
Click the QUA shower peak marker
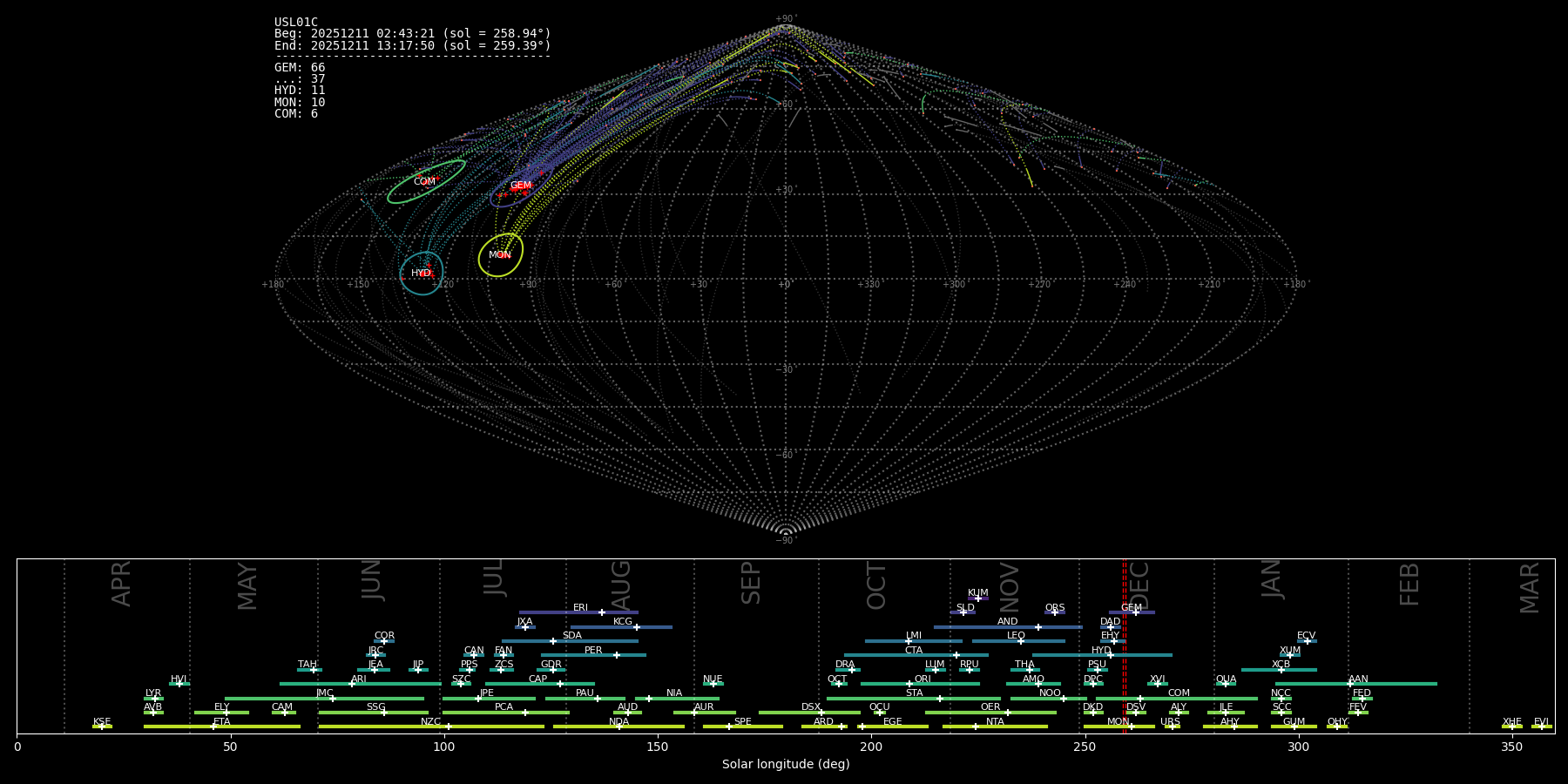[x=1226, y=684]
